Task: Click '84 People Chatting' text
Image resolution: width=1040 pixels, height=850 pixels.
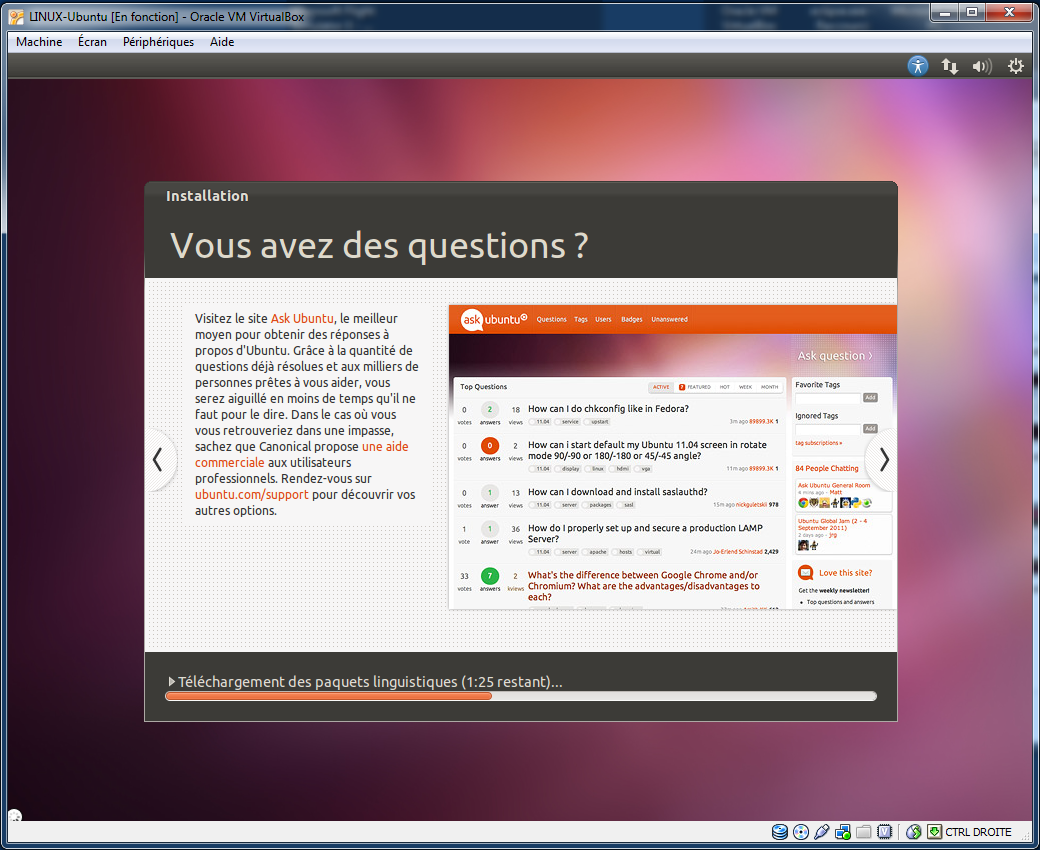Action: [826, 468]
